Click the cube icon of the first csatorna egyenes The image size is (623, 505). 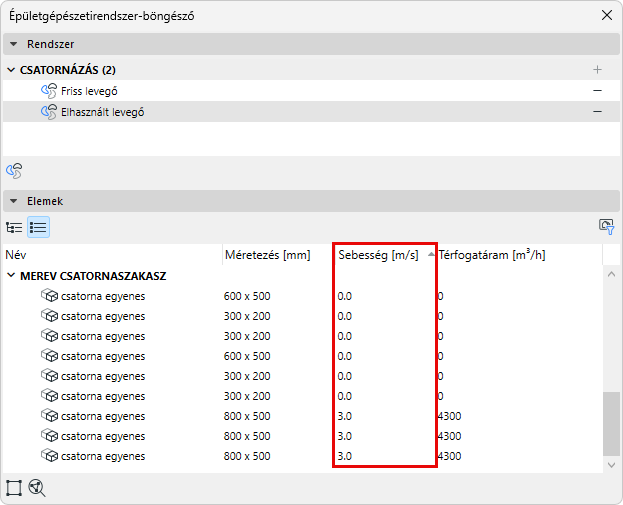point(49,296)
